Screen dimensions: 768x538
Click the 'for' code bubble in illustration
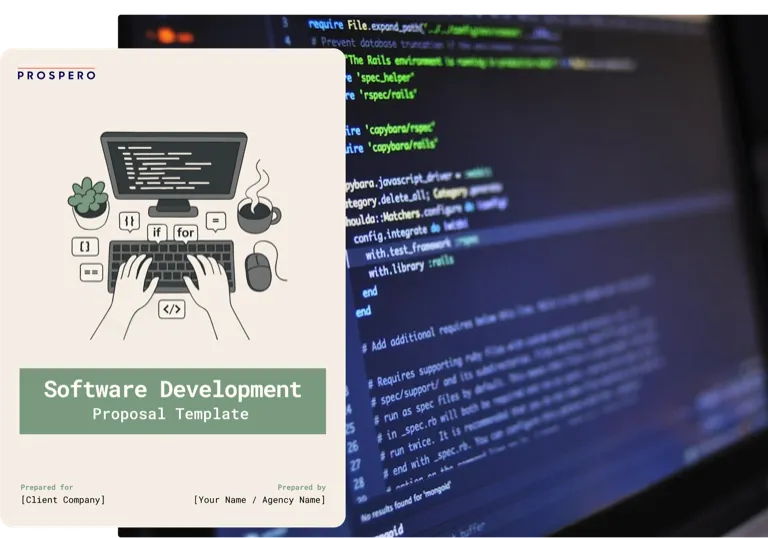[x=186, y=232]
